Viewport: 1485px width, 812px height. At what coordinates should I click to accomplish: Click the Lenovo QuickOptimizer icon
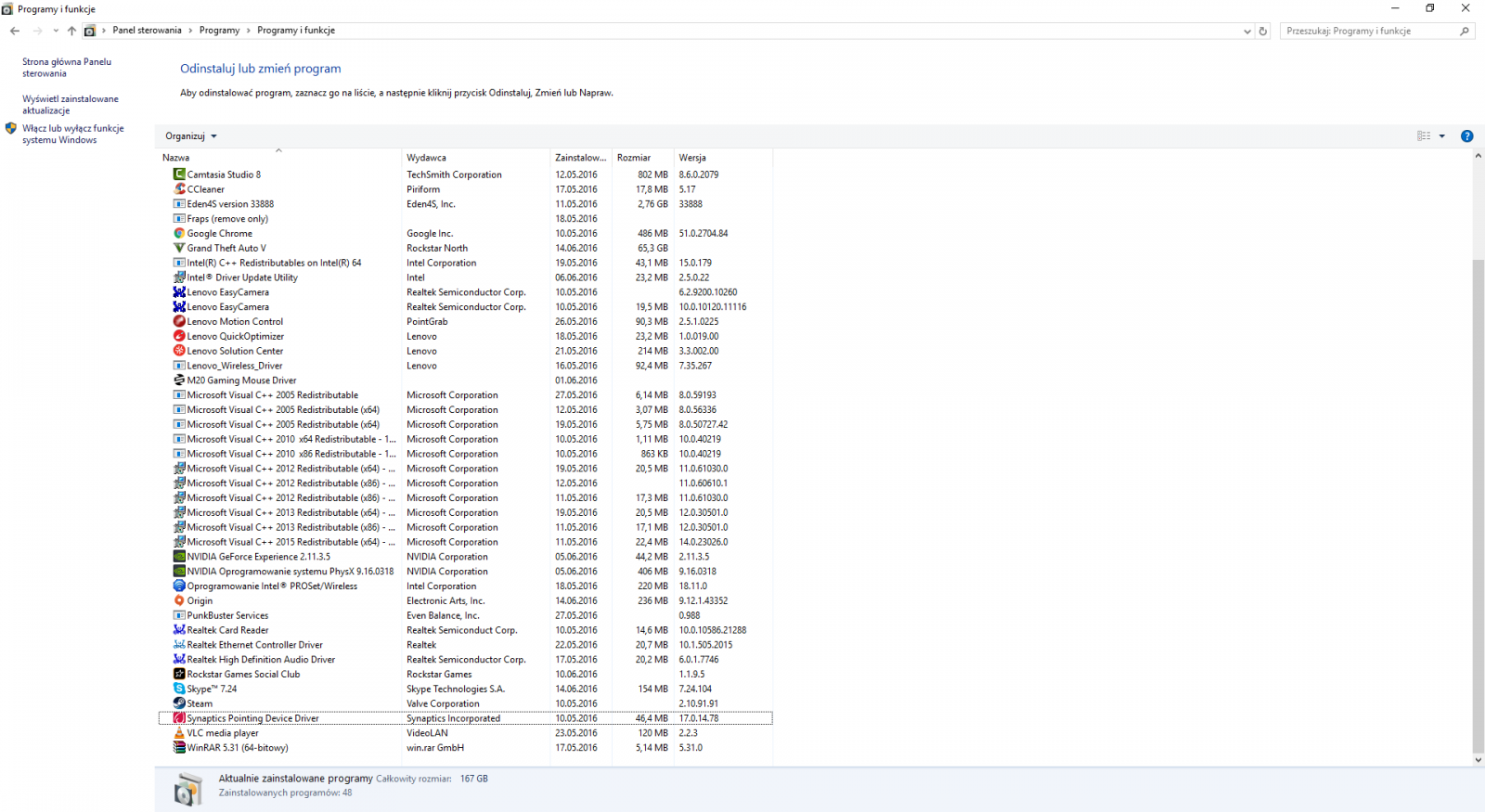click(179, 336)
